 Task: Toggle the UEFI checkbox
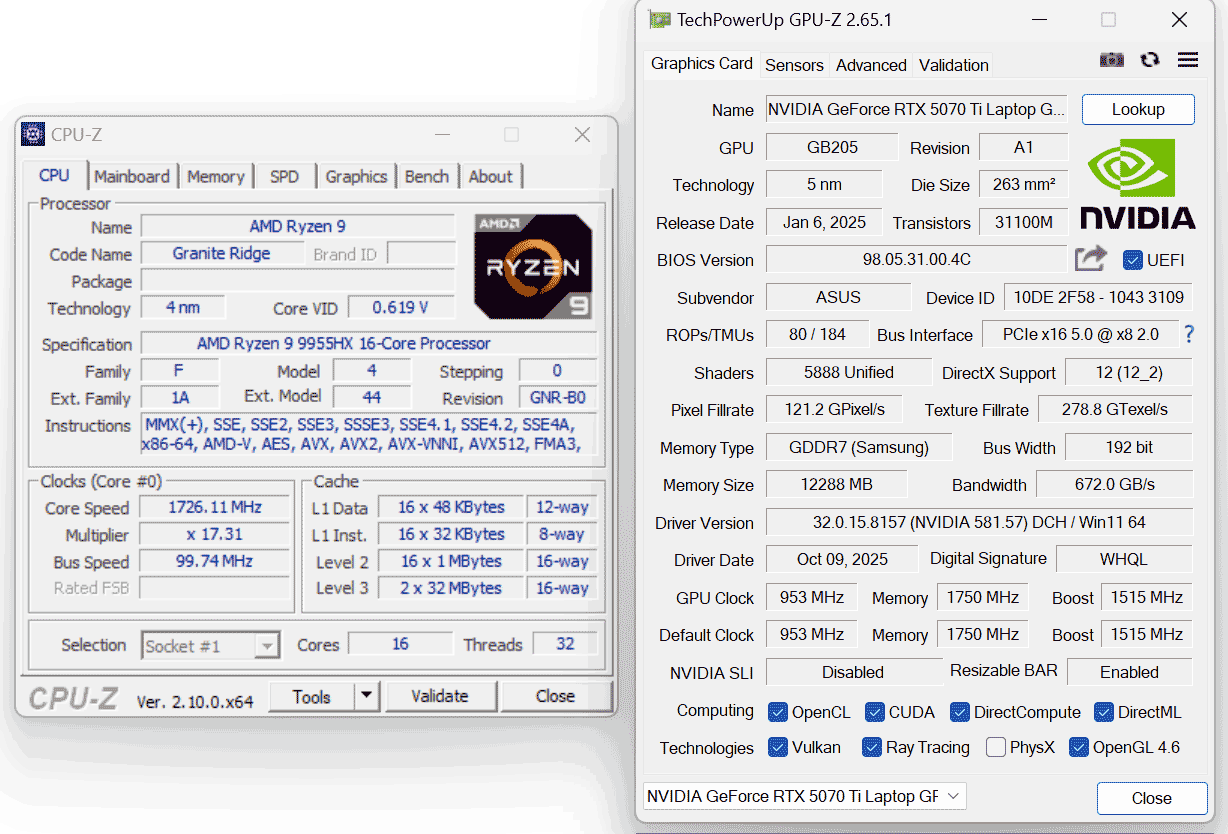coord(1132,260)
